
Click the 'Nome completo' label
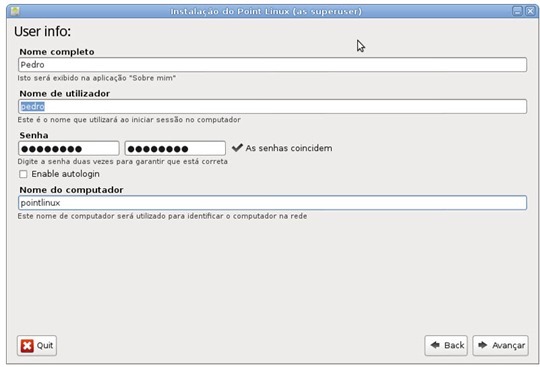(57, 52)
